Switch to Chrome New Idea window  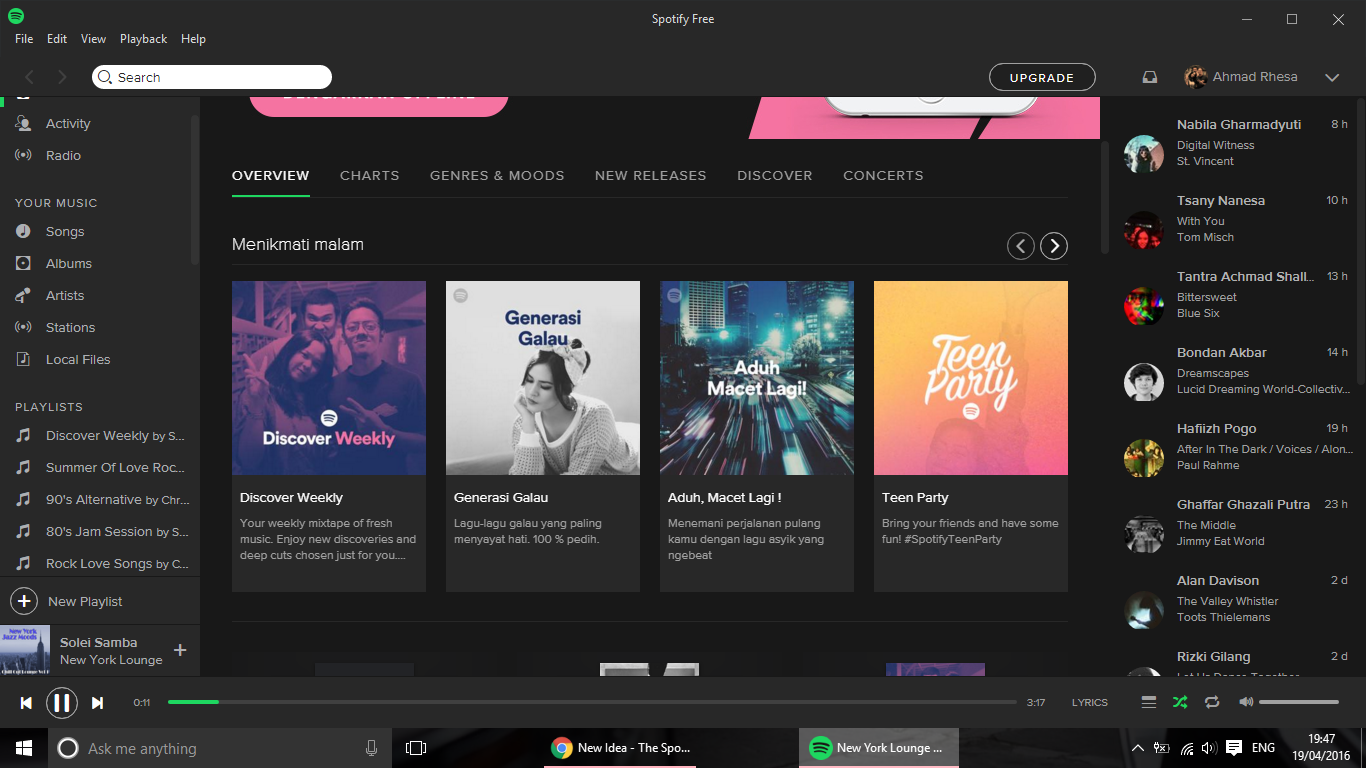point(620,748)
